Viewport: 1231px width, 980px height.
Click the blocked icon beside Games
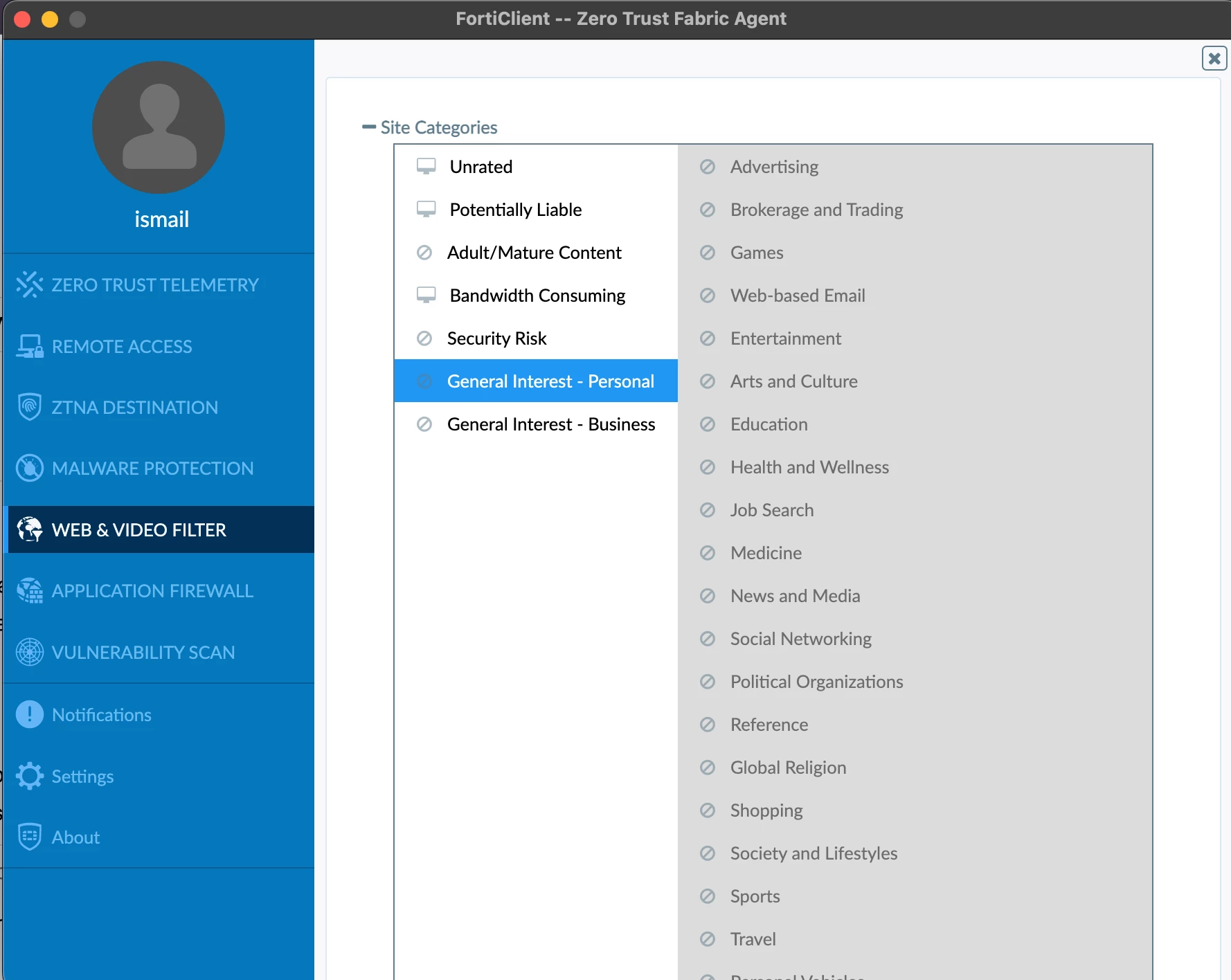(x=708, y=253)
